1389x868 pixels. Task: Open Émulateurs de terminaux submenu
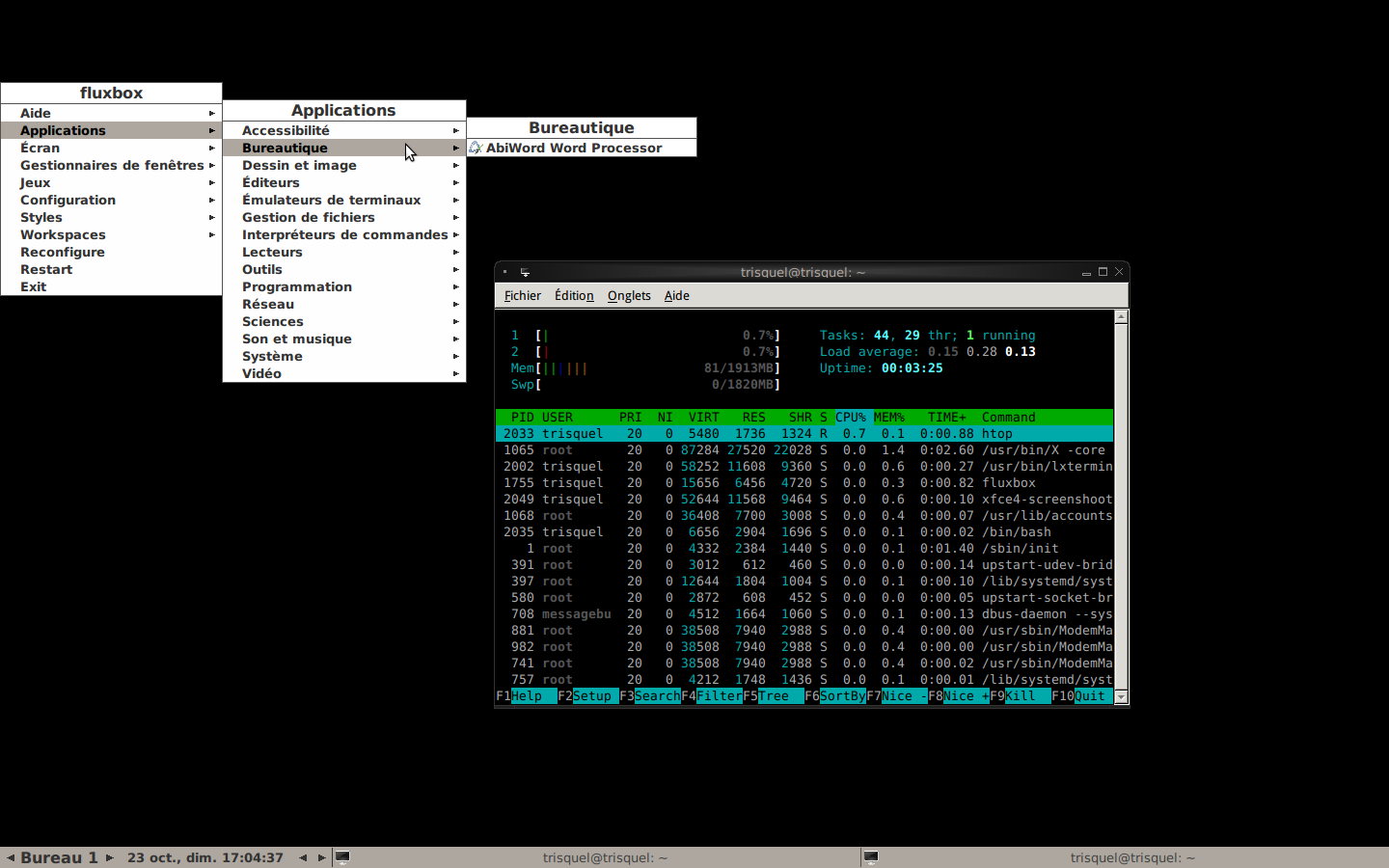344,200
